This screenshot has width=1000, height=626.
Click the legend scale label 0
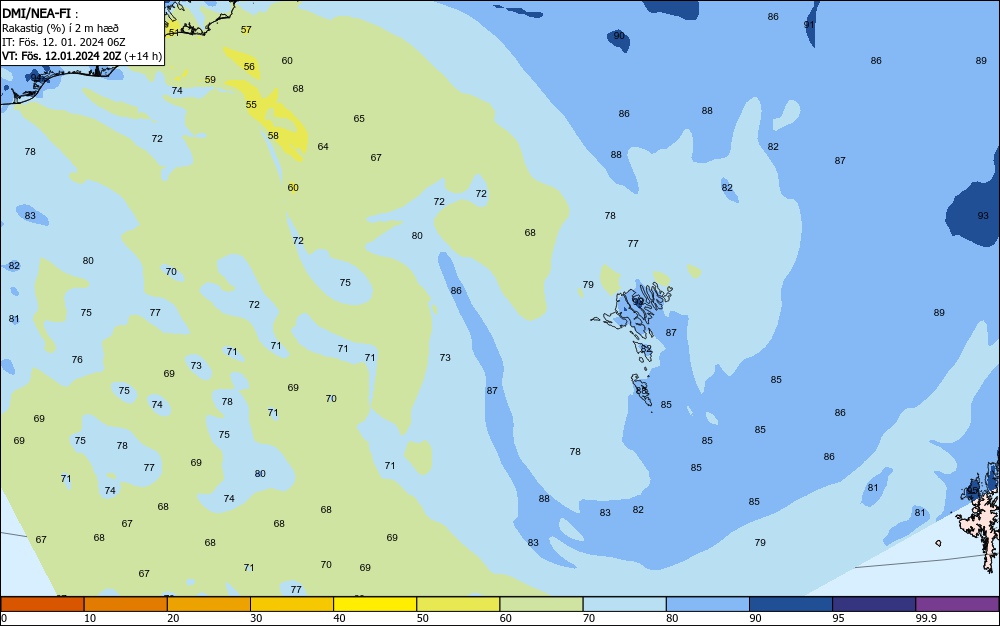click(x=4, y=618)
